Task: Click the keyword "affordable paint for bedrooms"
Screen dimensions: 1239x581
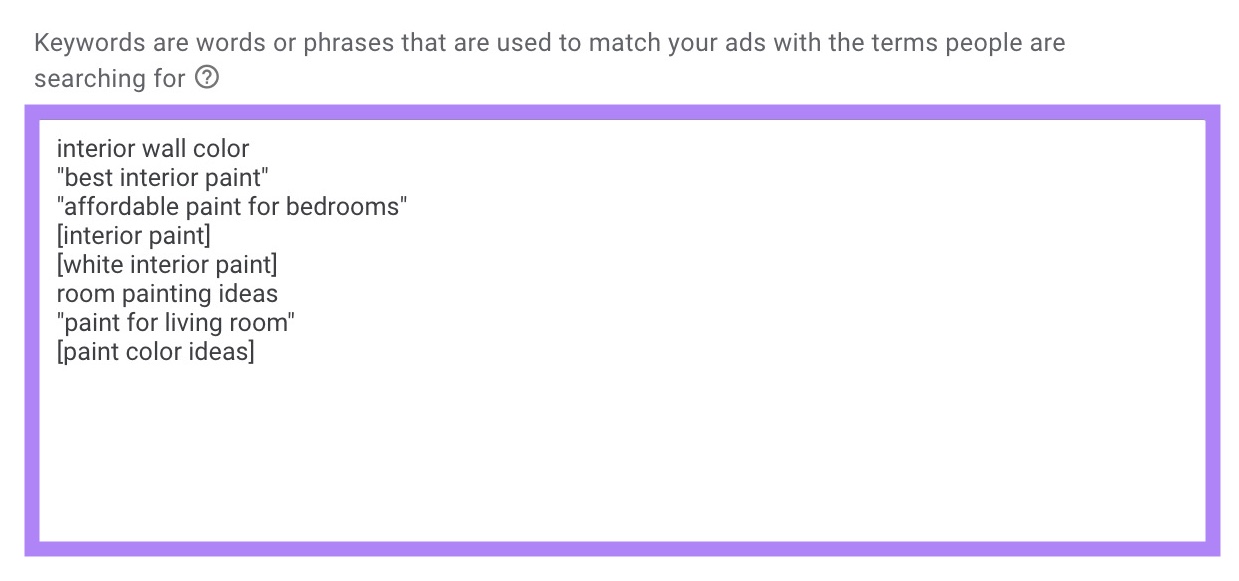Action: 232,206
